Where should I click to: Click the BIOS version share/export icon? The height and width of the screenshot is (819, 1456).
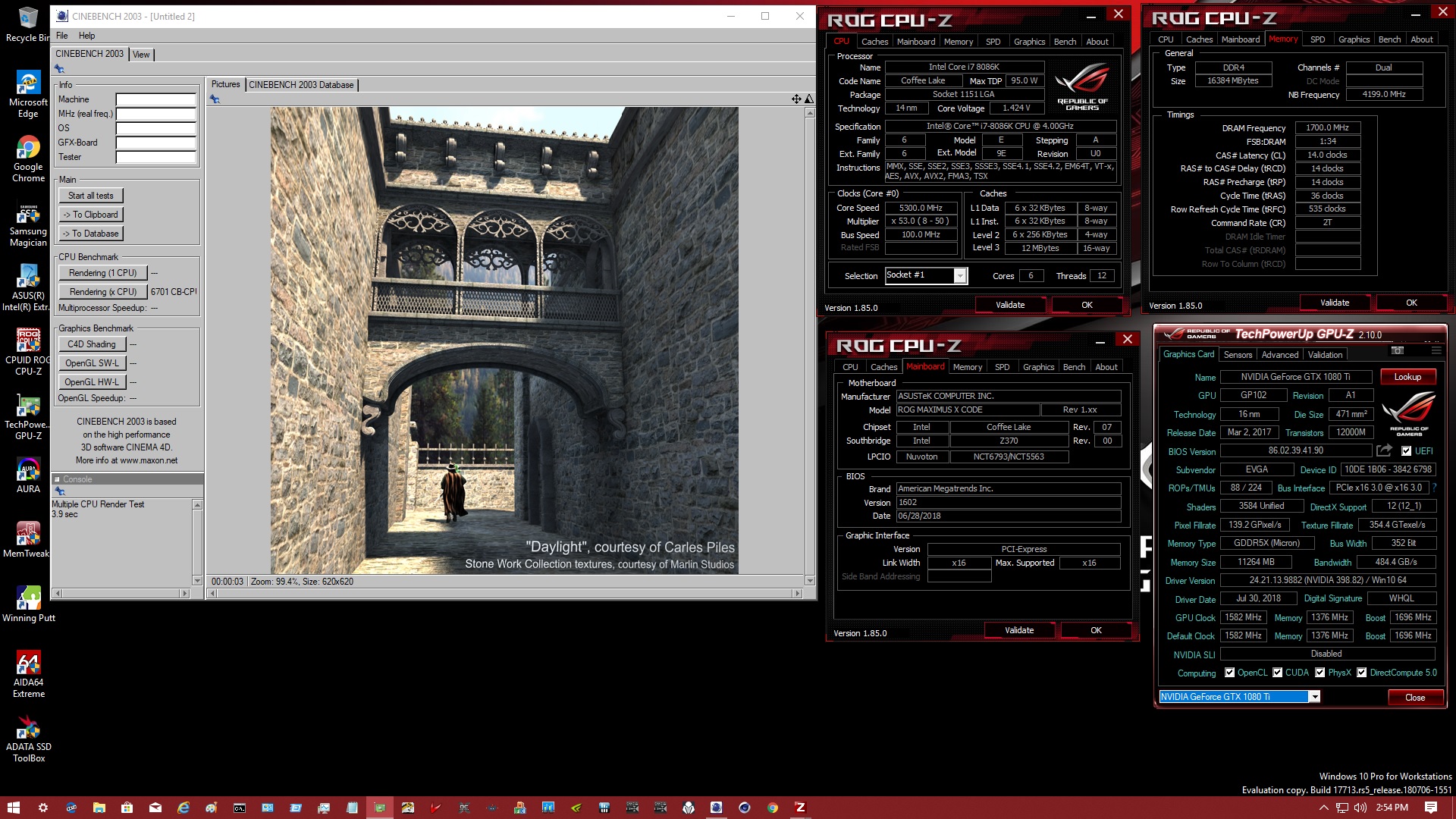point(1384,450)
